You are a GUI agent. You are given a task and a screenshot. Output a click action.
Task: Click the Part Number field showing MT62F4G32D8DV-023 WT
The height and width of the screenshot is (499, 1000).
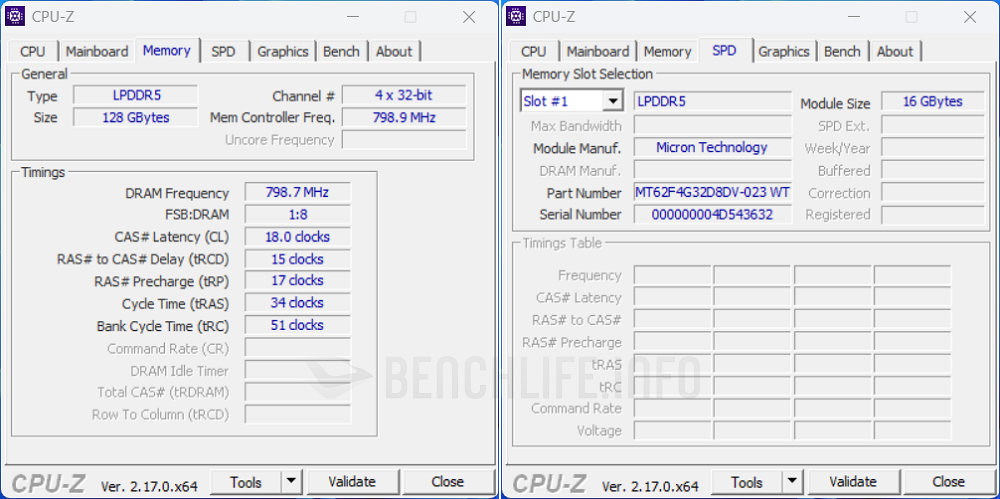(x=712, y=192)
